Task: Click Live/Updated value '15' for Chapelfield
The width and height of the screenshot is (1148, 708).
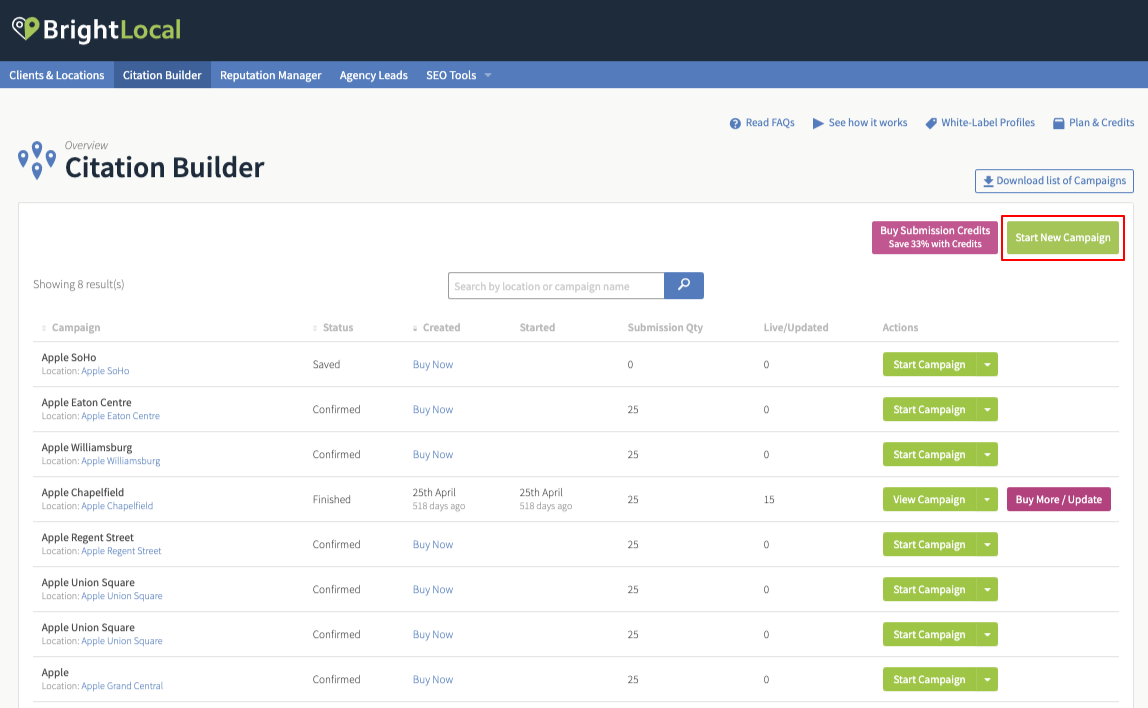Action: 769,499
